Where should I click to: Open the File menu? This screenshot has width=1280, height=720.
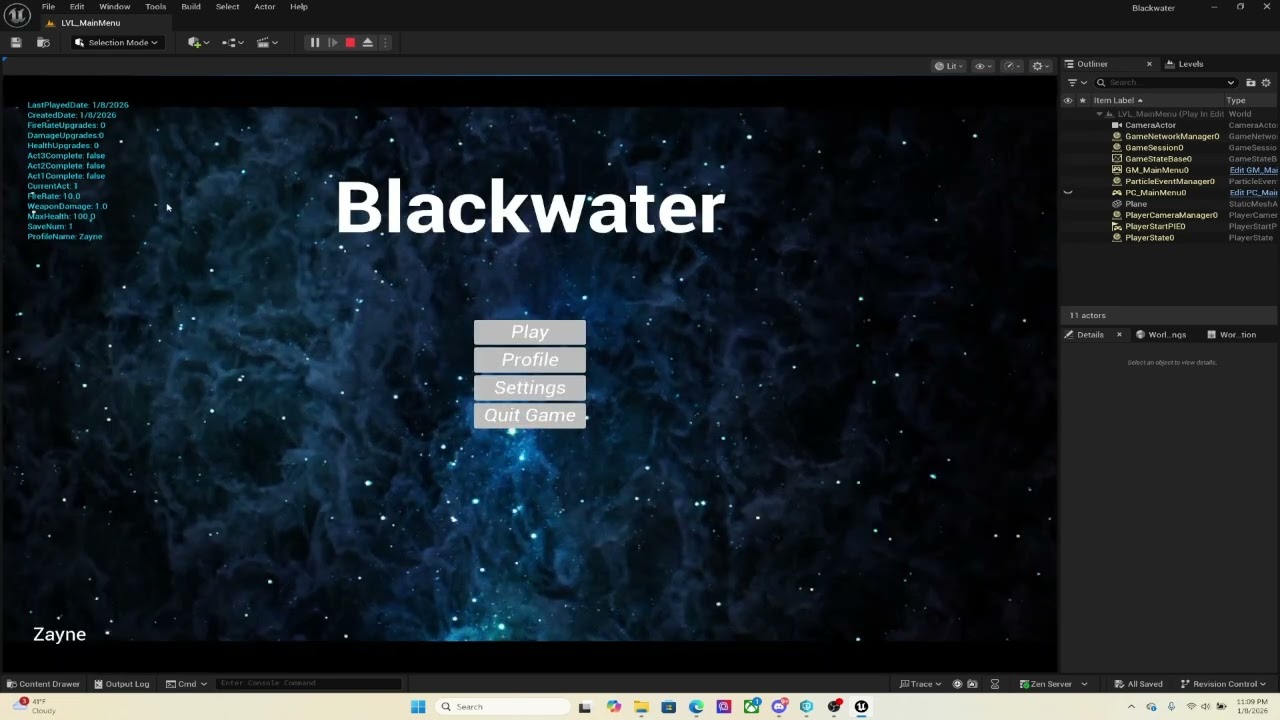click(48, 7)
